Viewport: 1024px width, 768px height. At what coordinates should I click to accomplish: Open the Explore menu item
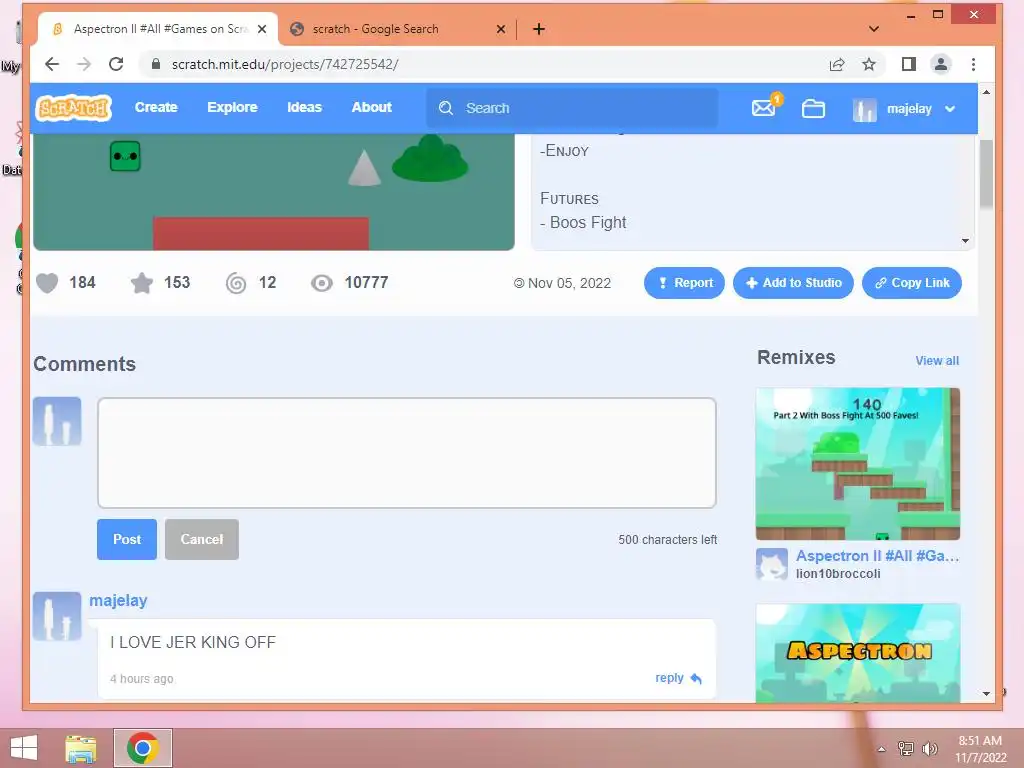232,107
